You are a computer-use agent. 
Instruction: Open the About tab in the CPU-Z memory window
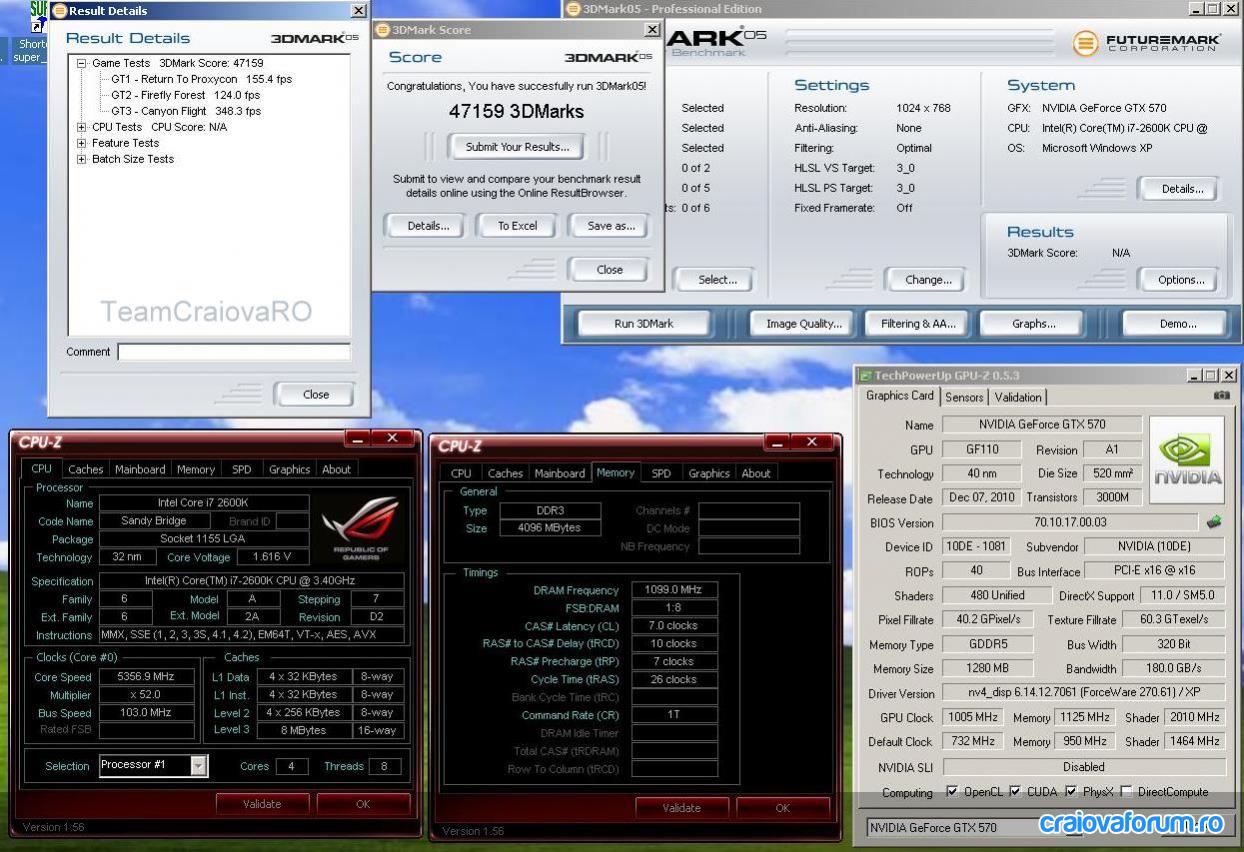(756, 473)
